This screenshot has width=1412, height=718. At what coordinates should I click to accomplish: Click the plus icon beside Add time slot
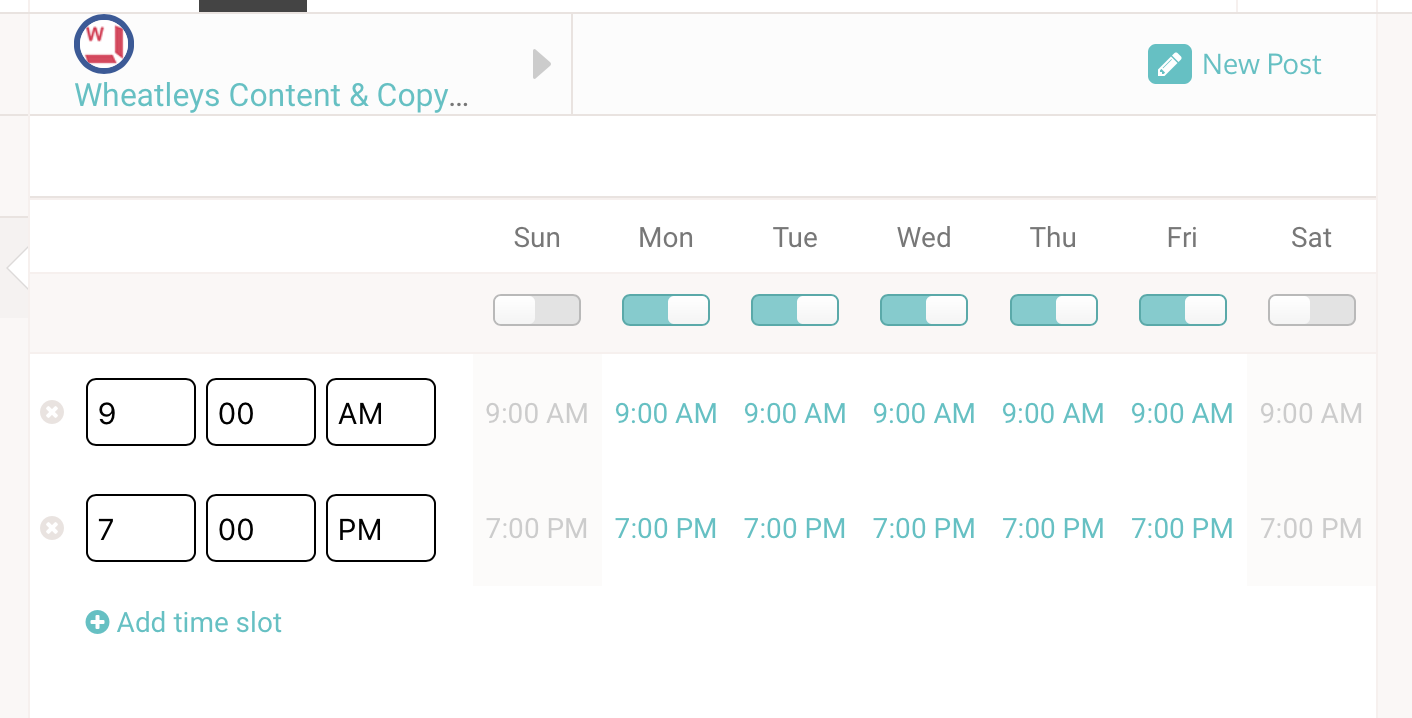click(97, 623)
